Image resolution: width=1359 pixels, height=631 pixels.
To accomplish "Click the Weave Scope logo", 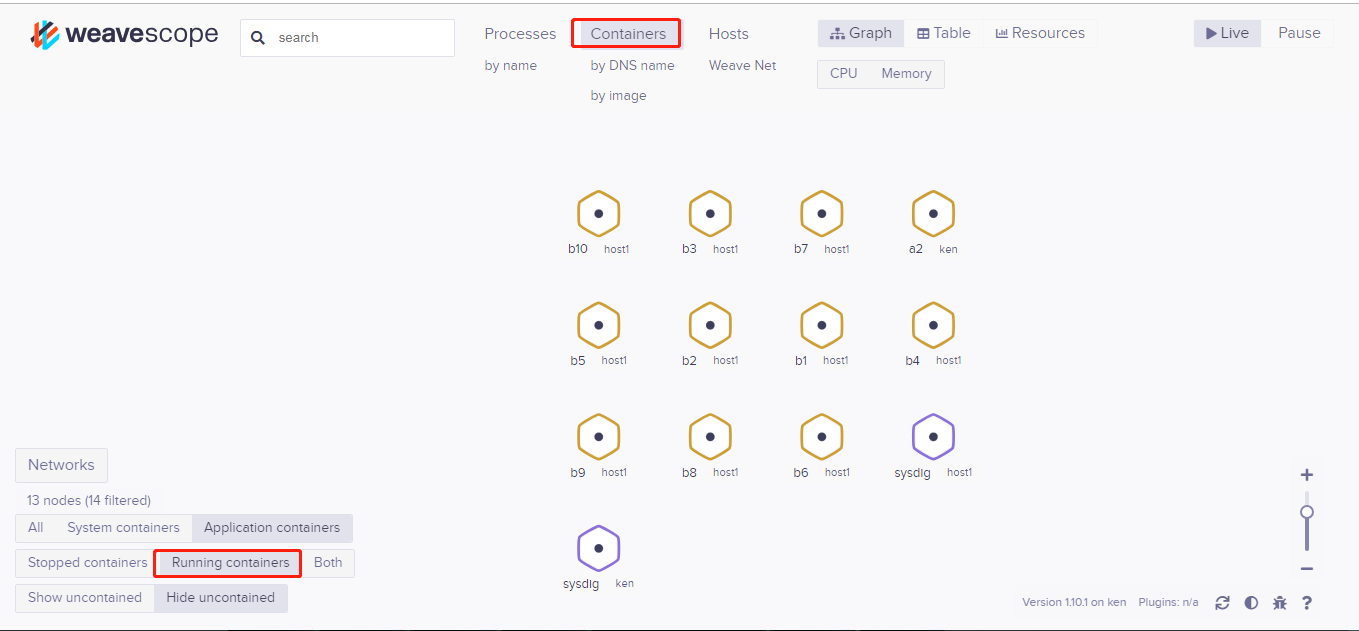I will (x=124, y=35).
